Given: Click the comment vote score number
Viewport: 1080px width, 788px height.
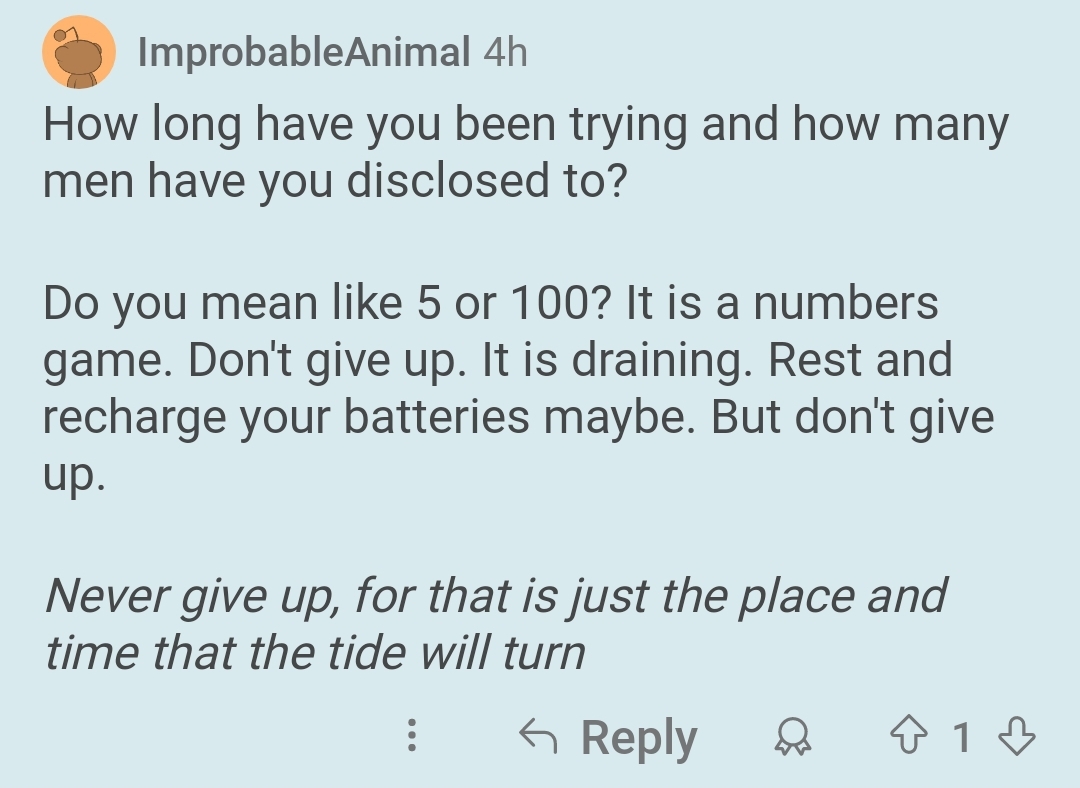Looking at the screenshot, I should tap(962, 738).
